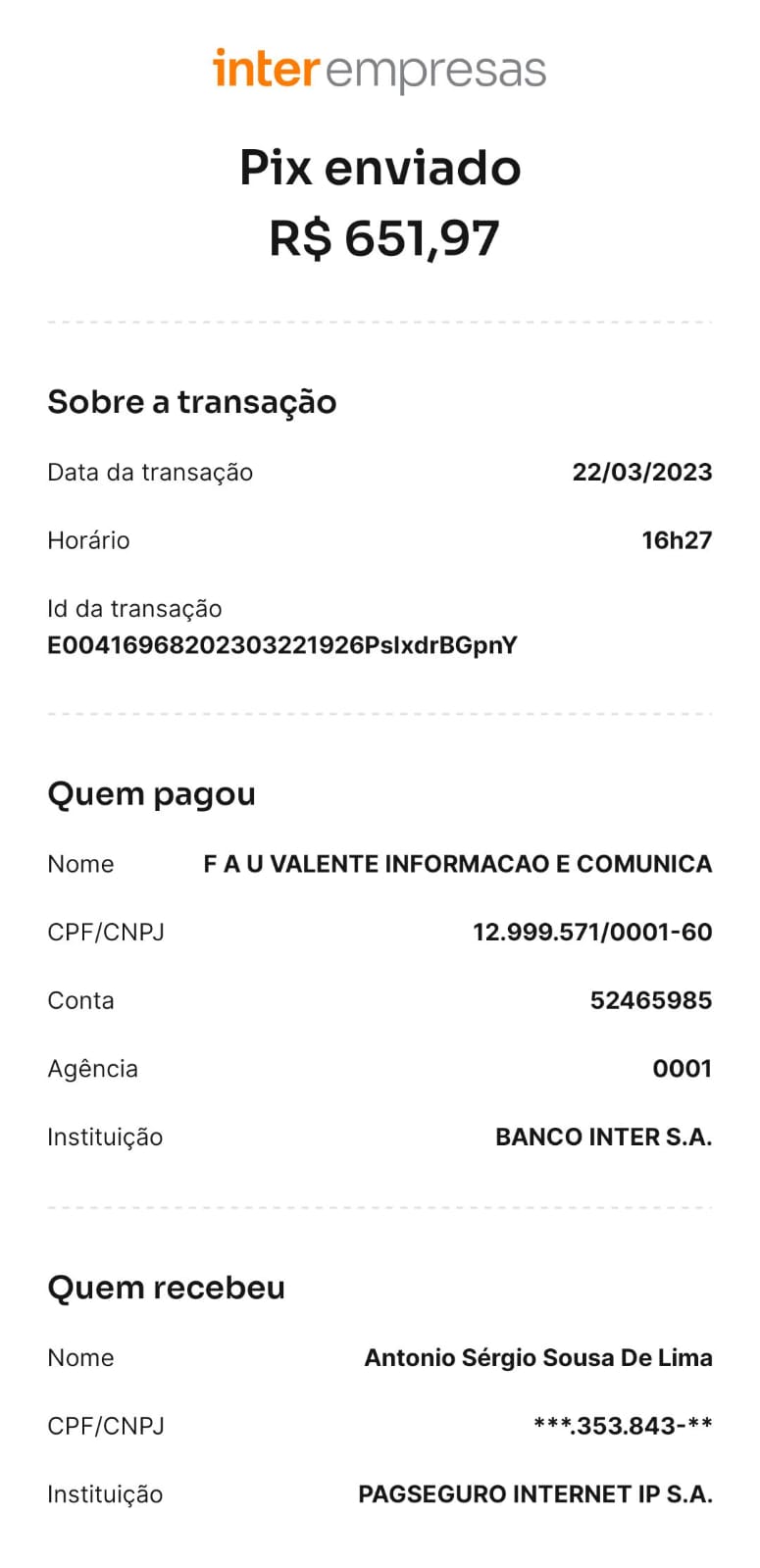Image resolution: width=760 pixels, height=1568 pixels.
Task: Select the R$ 651,97 amount
Action: [x=384, y=238]
